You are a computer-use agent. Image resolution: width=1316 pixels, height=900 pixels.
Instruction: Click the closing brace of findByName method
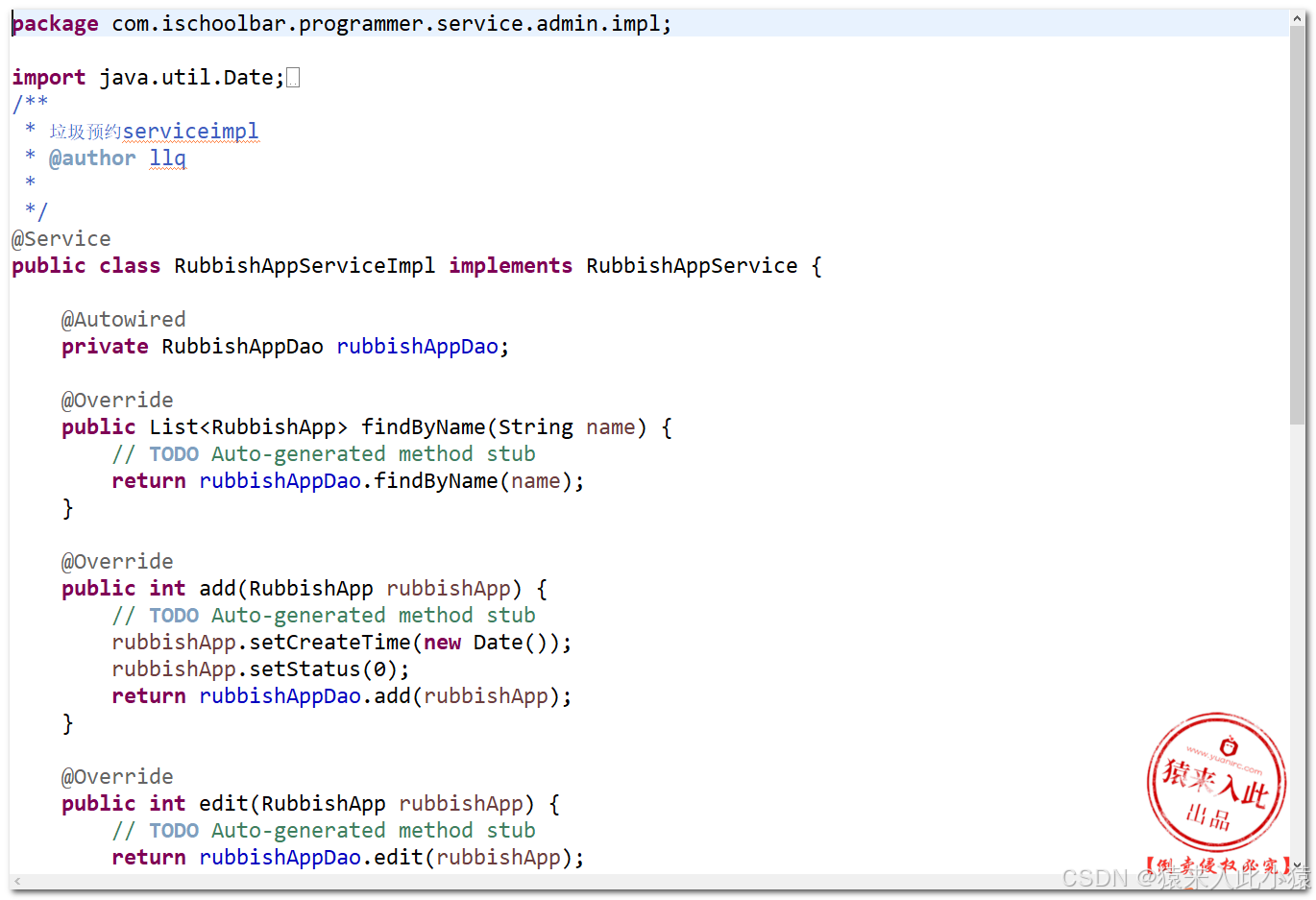tap(67, 508)
